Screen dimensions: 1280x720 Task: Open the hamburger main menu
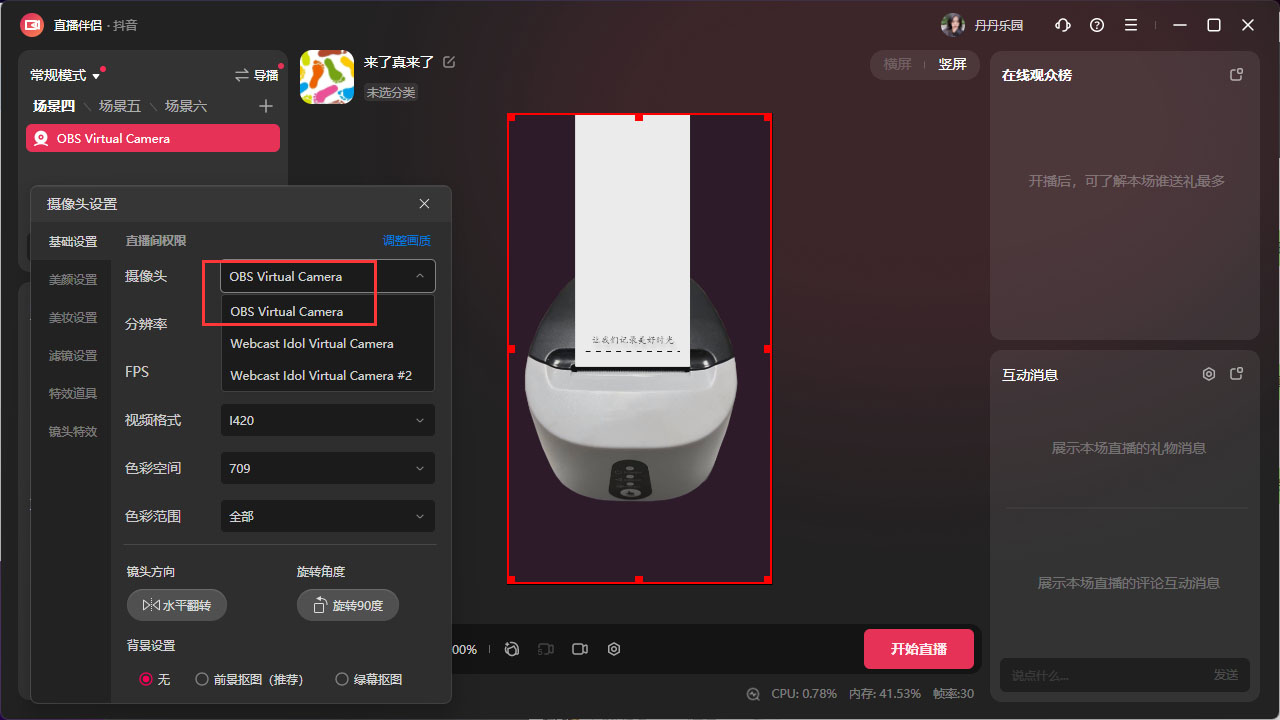1131,25
